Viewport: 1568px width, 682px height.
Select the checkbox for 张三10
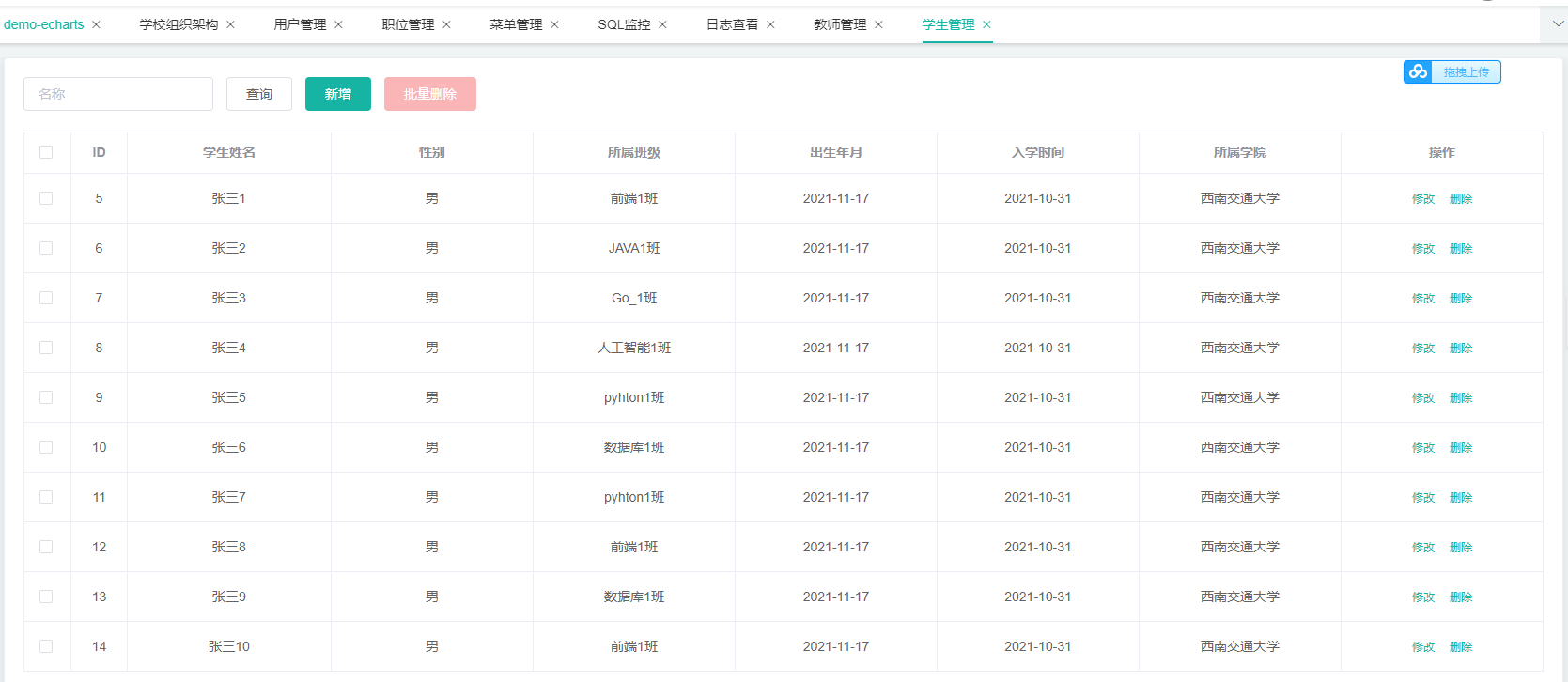46,646
